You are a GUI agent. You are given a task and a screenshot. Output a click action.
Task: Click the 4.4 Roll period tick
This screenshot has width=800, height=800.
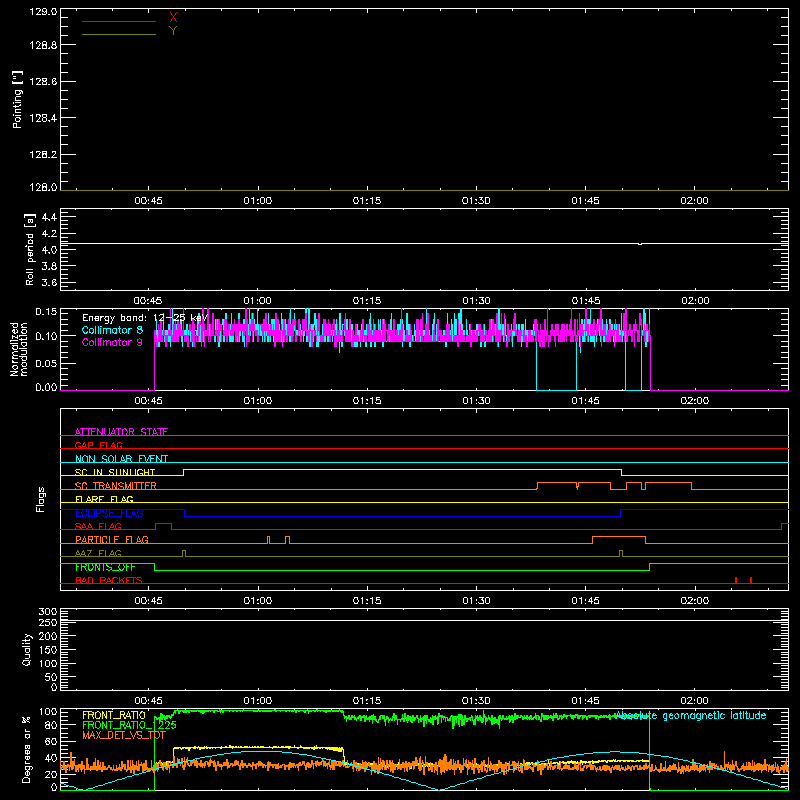[49, 217]
